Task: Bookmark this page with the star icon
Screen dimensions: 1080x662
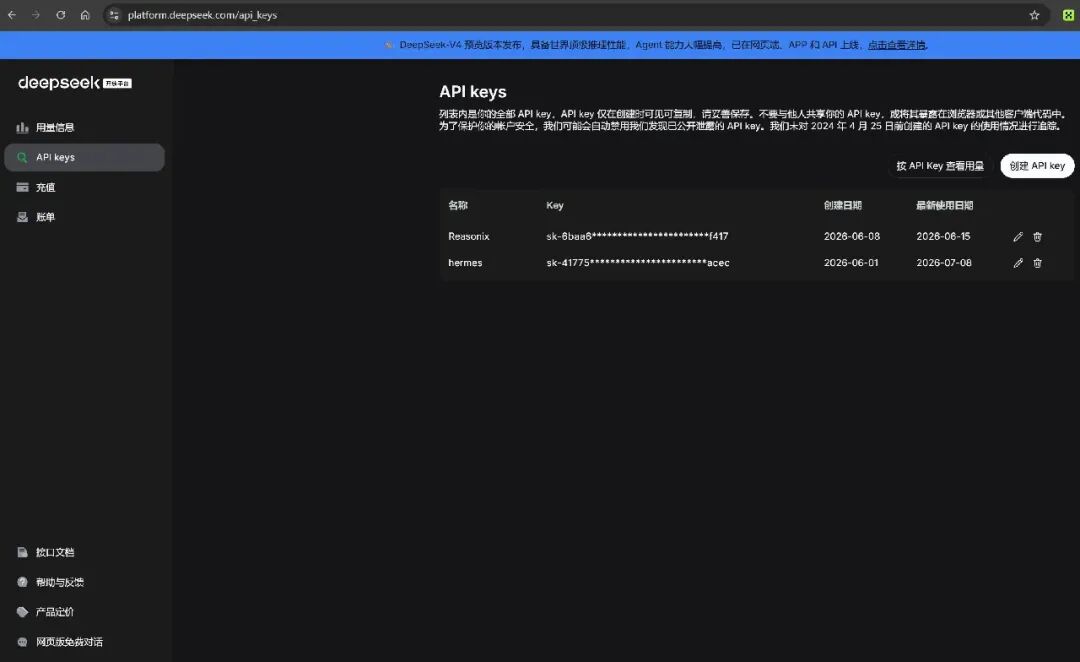Action: tap(1034, 15)
